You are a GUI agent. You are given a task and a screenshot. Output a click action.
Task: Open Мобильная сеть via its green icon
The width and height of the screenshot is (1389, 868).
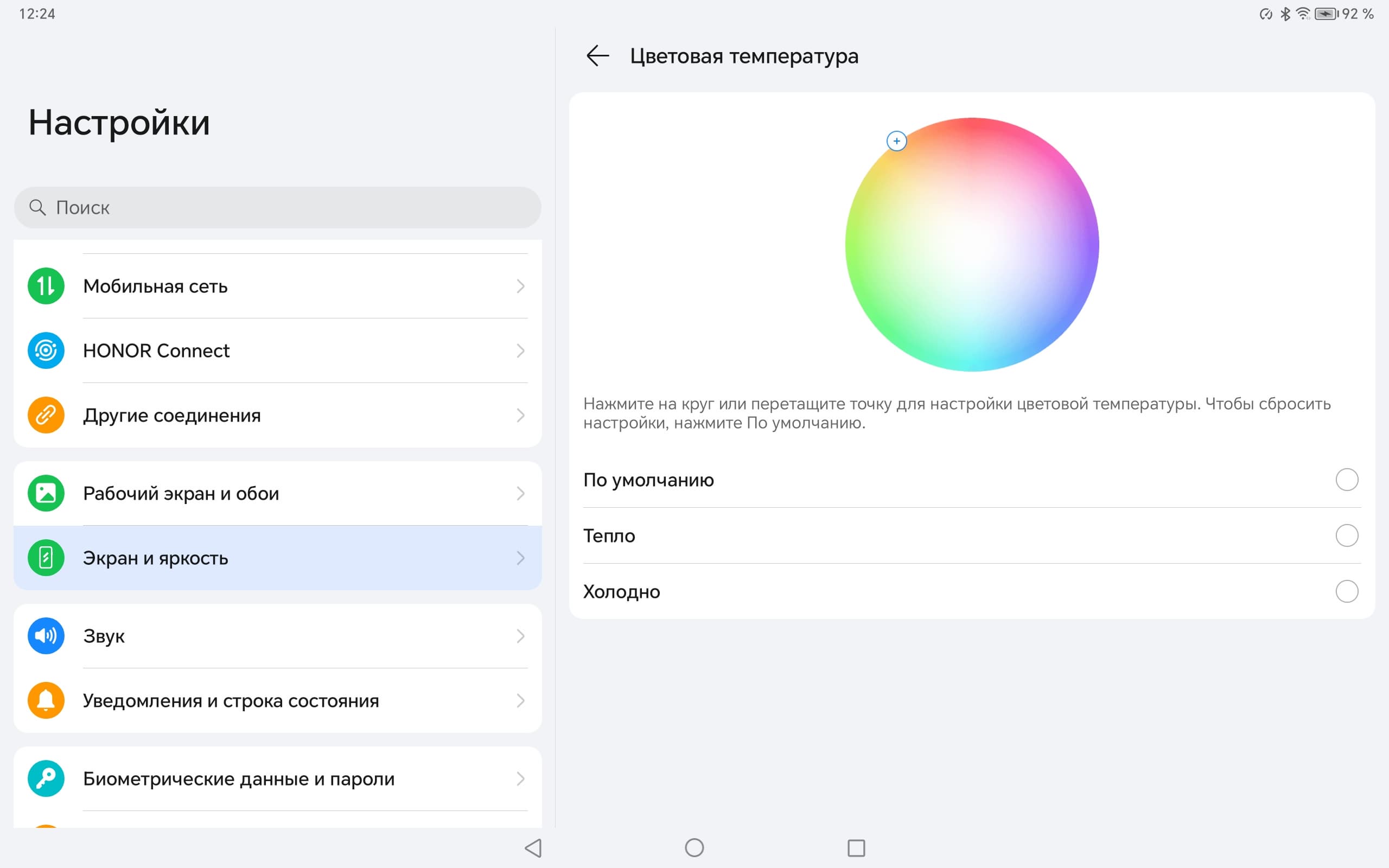(x=46, y=286)
